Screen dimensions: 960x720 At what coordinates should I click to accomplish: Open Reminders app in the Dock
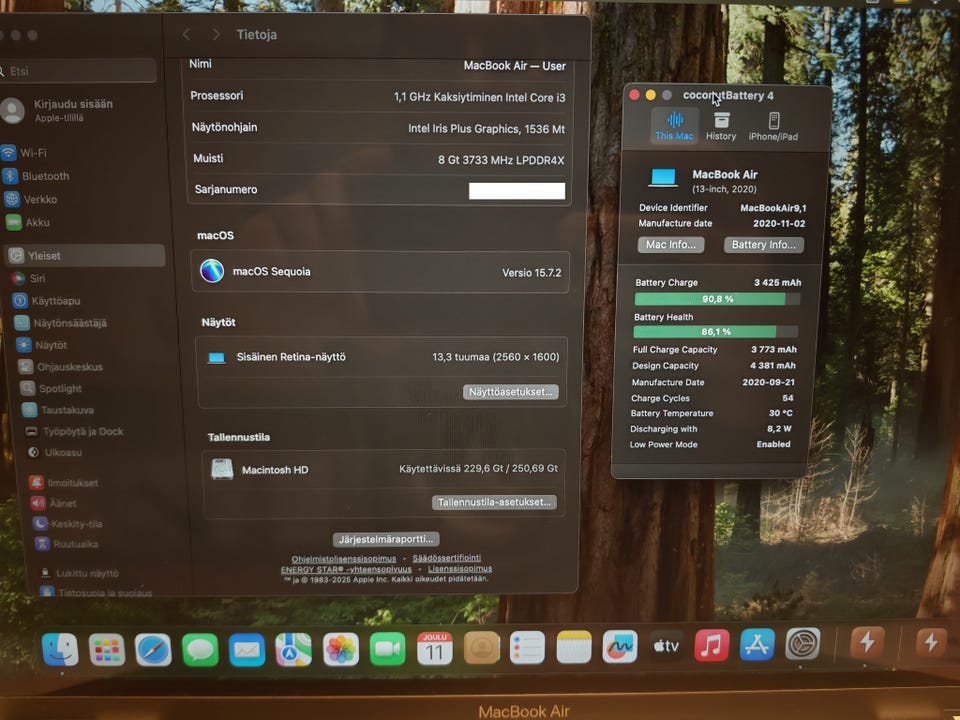pyautogui.click(x=527, y=647)
